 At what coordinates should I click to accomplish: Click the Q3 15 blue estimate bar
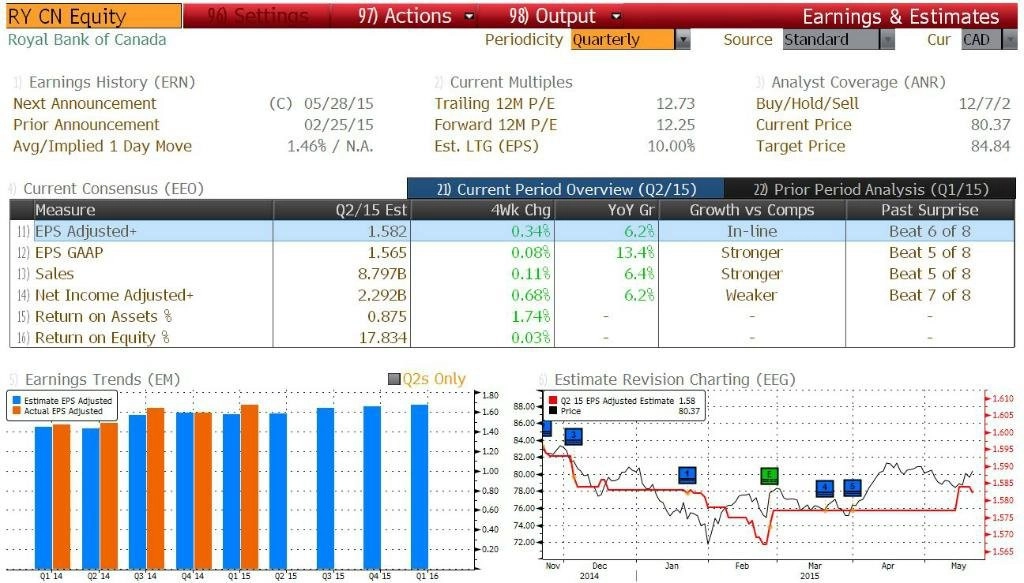(325, 488)
